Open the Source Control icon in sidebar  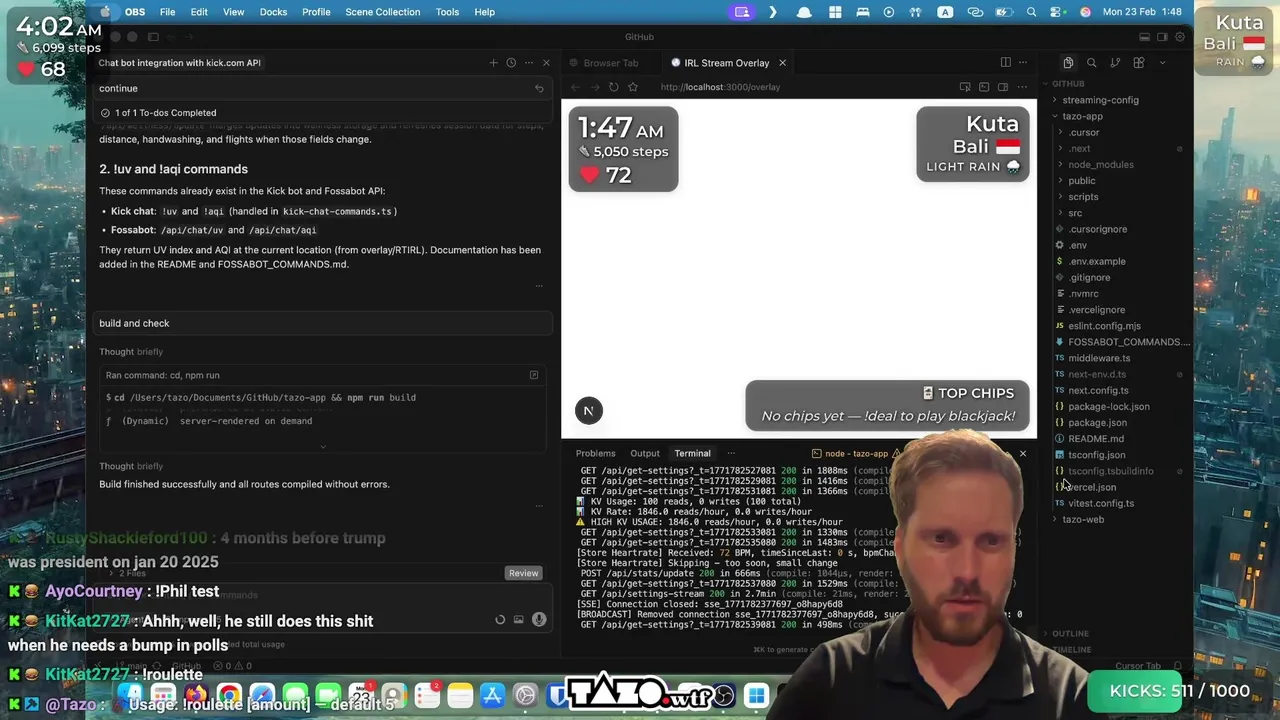click(1115, 63)
